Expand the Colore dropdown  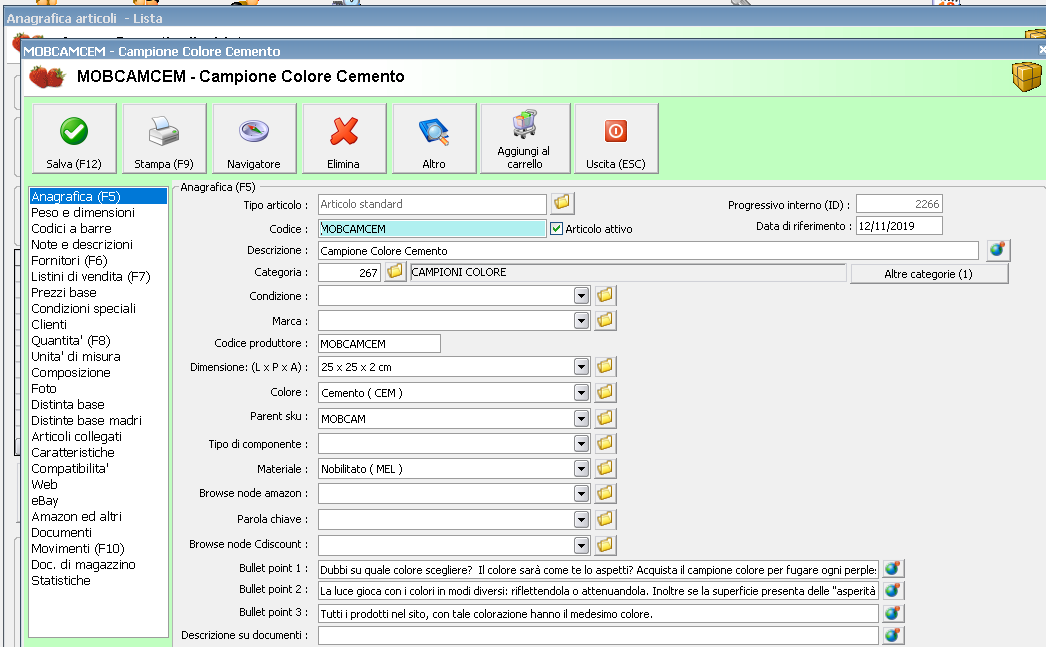click(581, 393)
